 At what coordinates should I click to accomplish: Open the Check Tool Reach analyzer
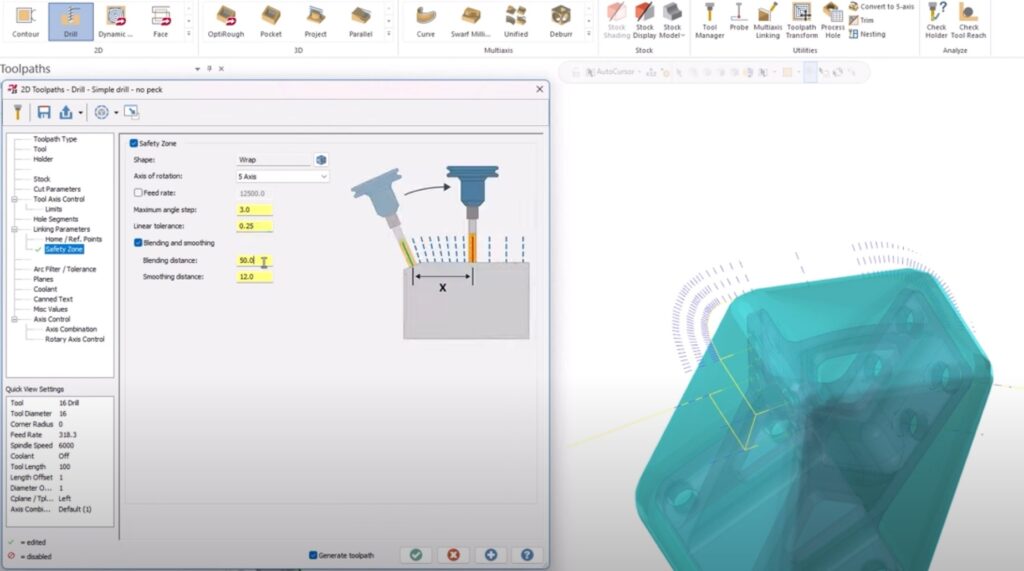pos(968,21)
